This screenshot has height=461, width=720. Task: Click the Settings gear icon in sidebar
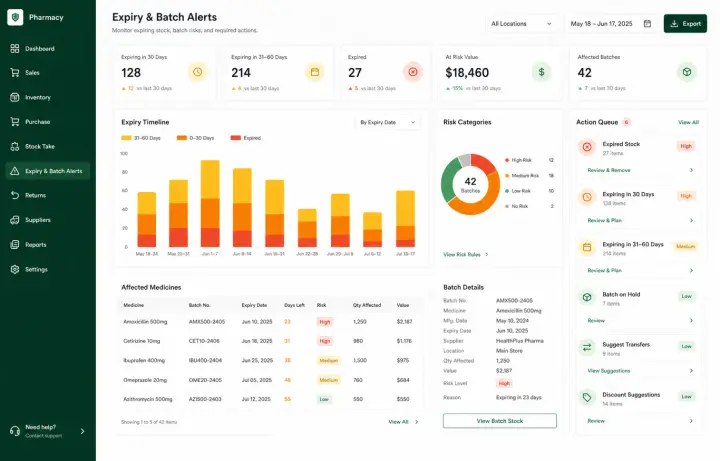(15, 270)
